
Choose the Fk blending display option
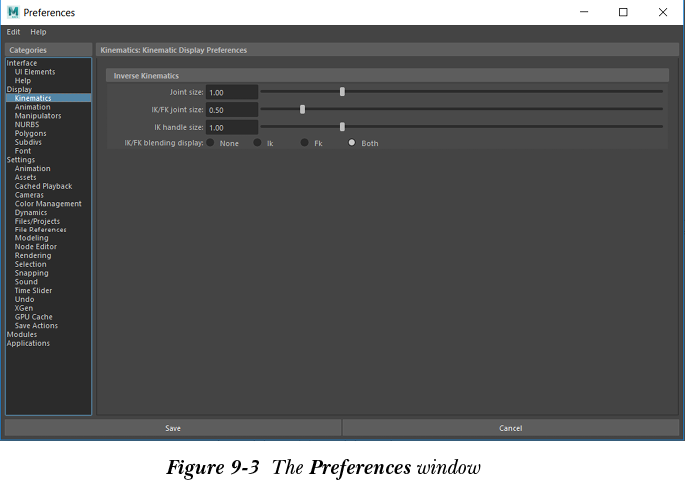click(305, 143)
